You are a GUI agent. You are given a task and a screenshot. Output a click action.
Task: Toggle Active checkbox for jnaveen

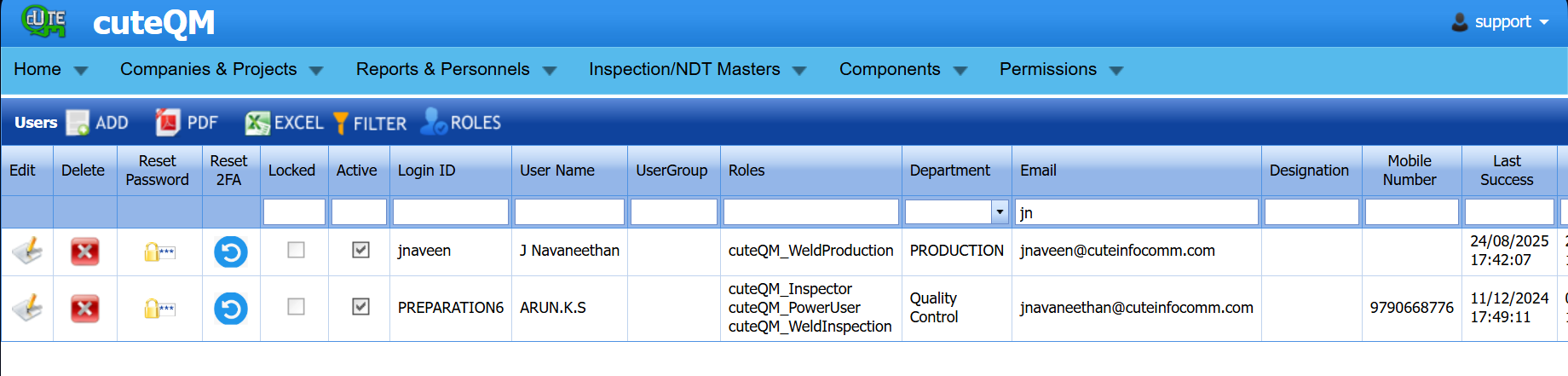(x=360, y=250)
